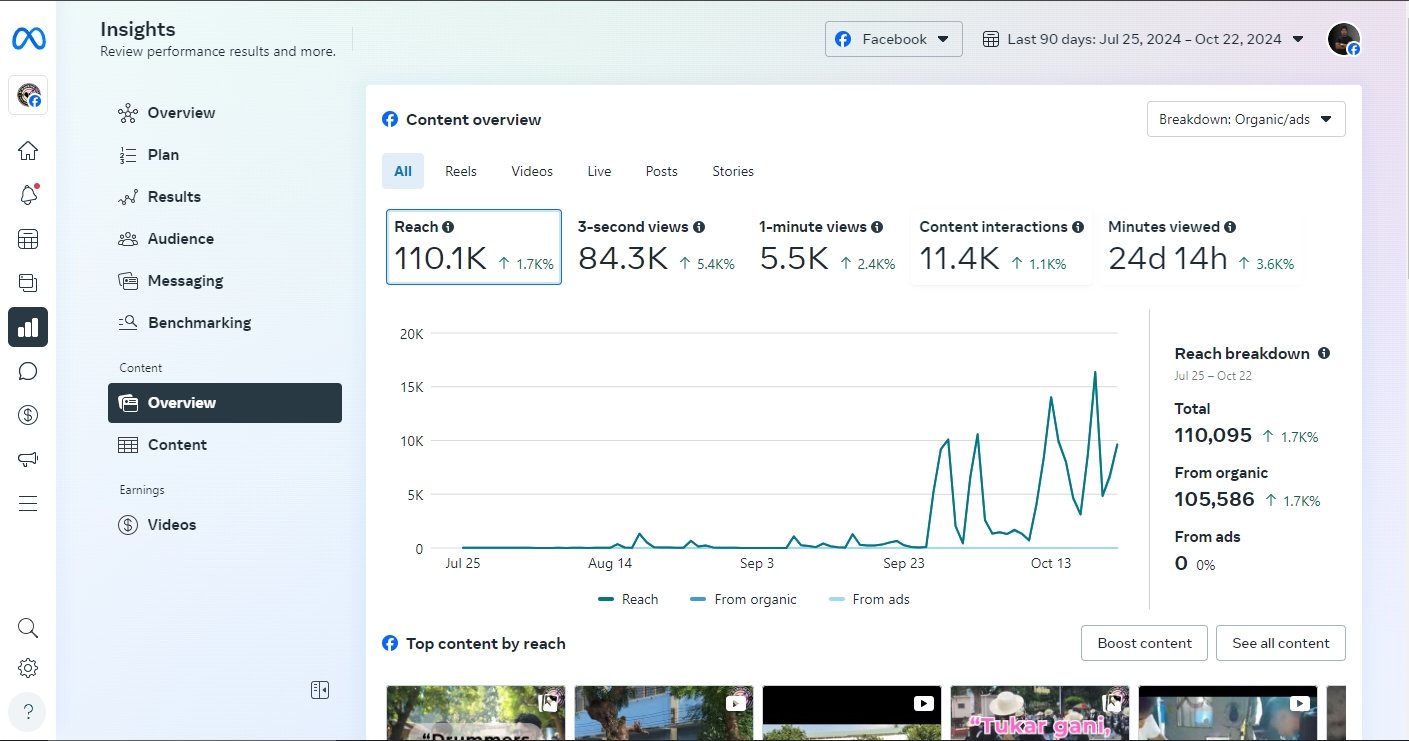Screen dimensions: 1409x741
Task: Click info icon next to 3-second views
Action: click(x=699, y=227)
